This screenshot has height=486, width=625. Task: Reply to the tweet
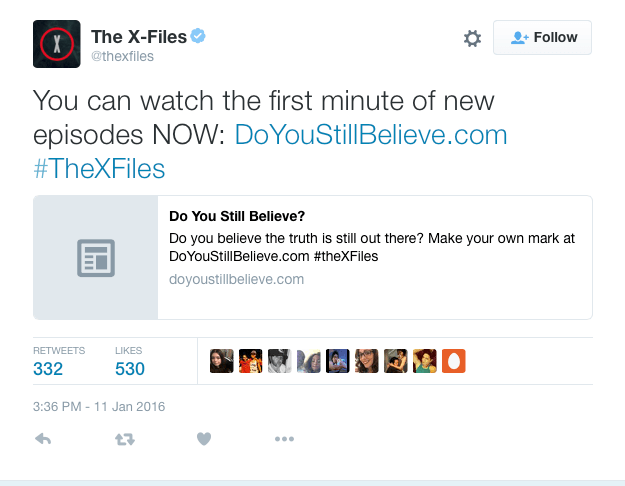tap(44, 439)
